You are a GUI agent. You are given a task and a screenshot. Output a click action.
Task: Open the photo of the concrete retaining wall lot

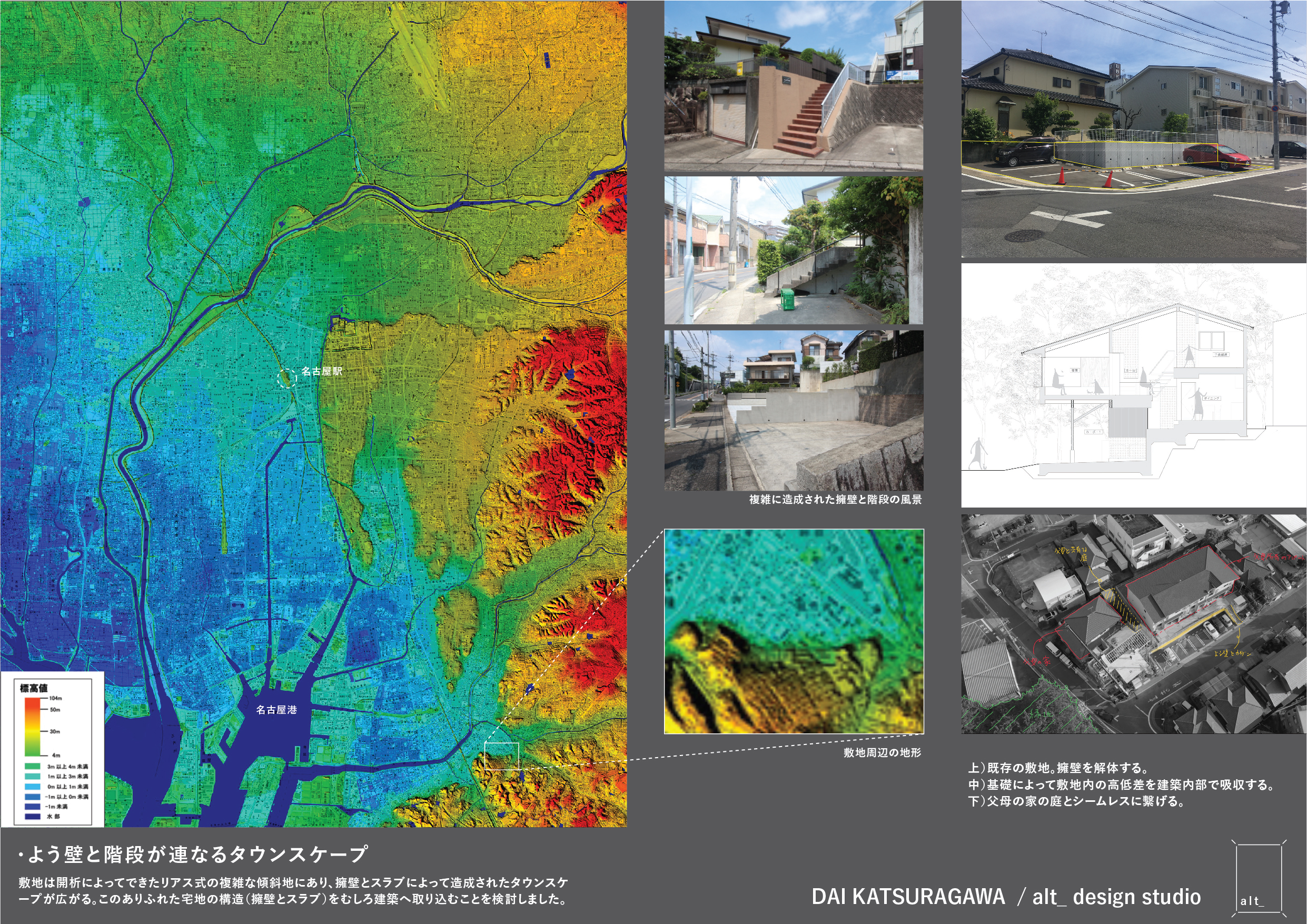(x=794, y=411)
